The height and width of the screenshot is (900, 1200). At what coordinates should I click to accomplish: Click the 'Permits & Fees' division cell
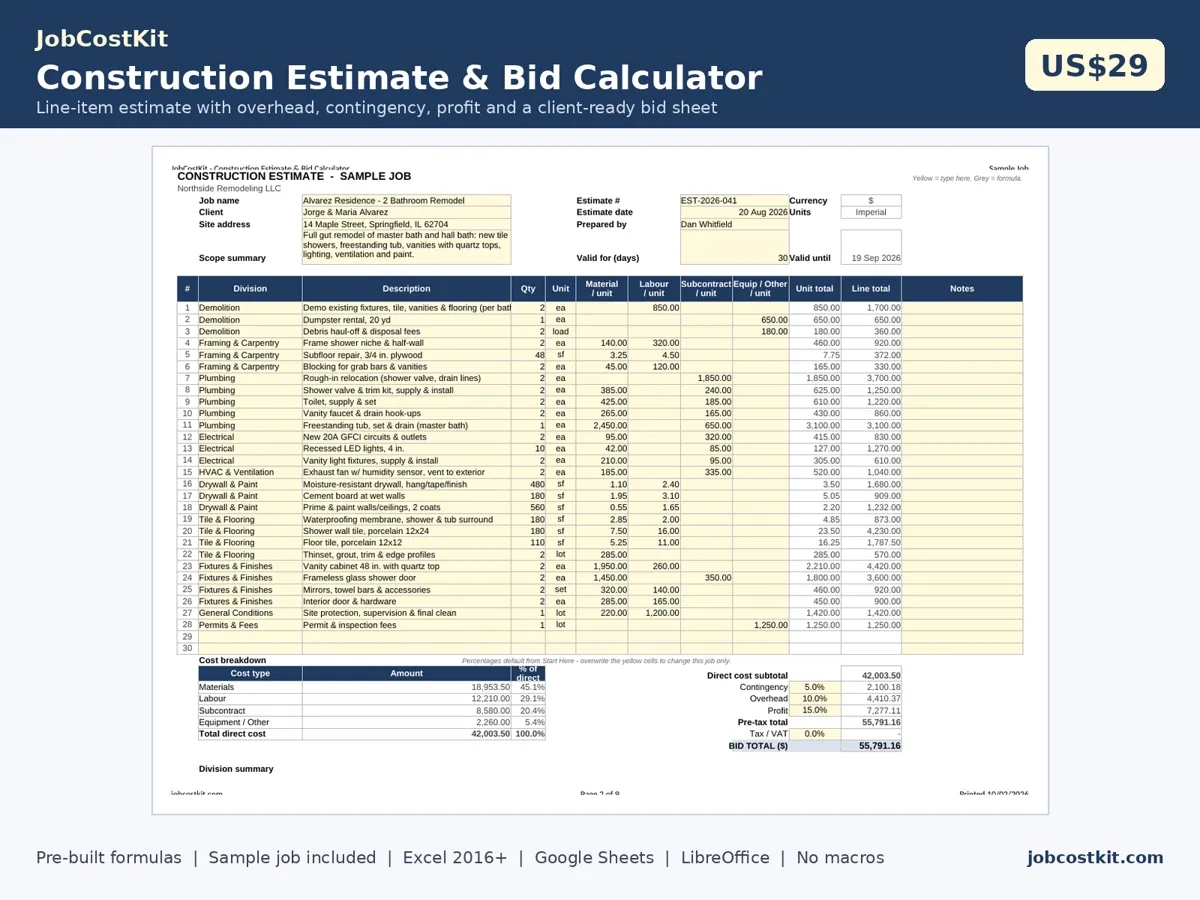250,625
